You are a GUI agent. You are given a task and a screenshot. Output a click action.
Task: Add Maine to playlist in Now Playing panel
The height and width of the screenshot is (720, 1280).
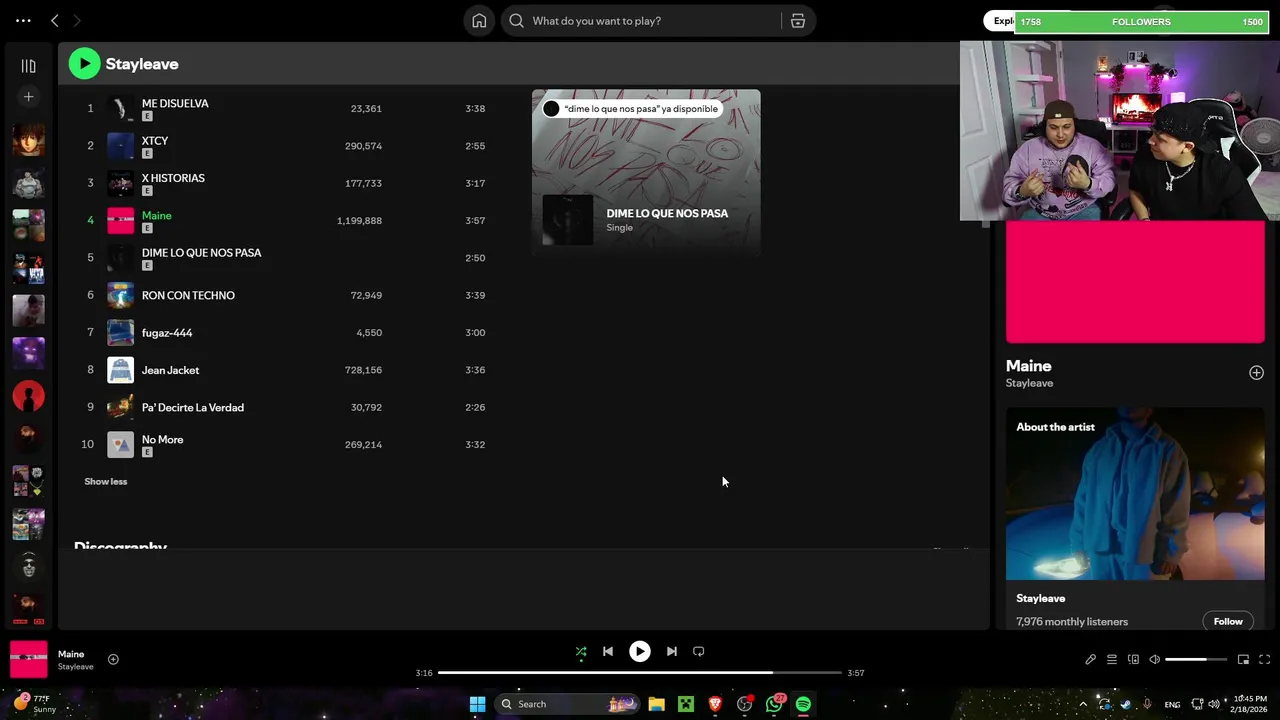coord(1256,373)
